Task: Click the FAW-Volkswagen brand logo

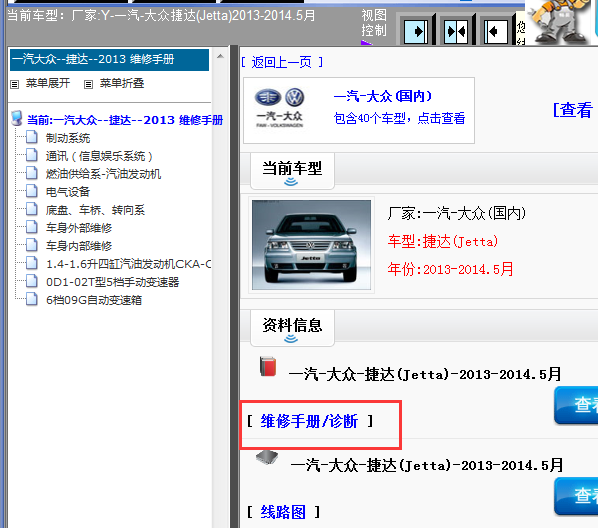Action: click(x=280, y=108)
